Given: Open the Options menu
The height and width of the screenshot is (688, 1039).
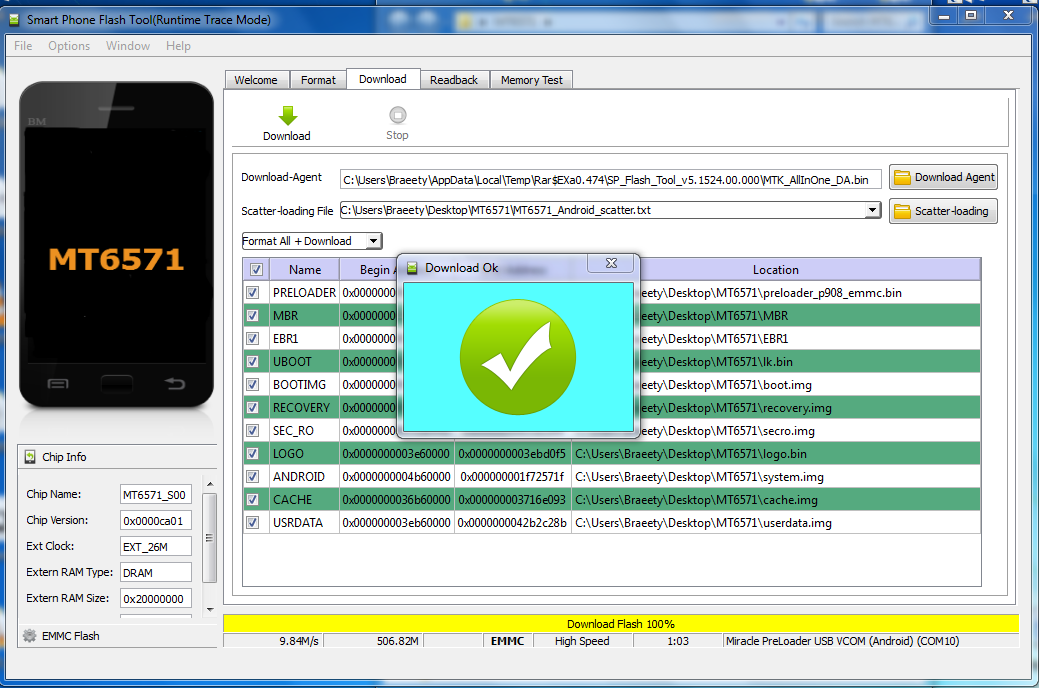Looking at the screenshot, I should 69,46.
